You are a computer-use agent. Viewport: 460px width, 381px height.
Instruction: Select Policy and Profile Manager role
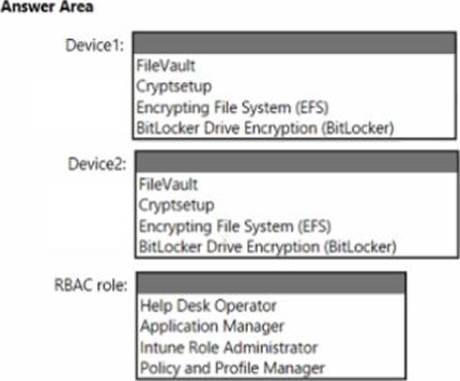[232, 368]
